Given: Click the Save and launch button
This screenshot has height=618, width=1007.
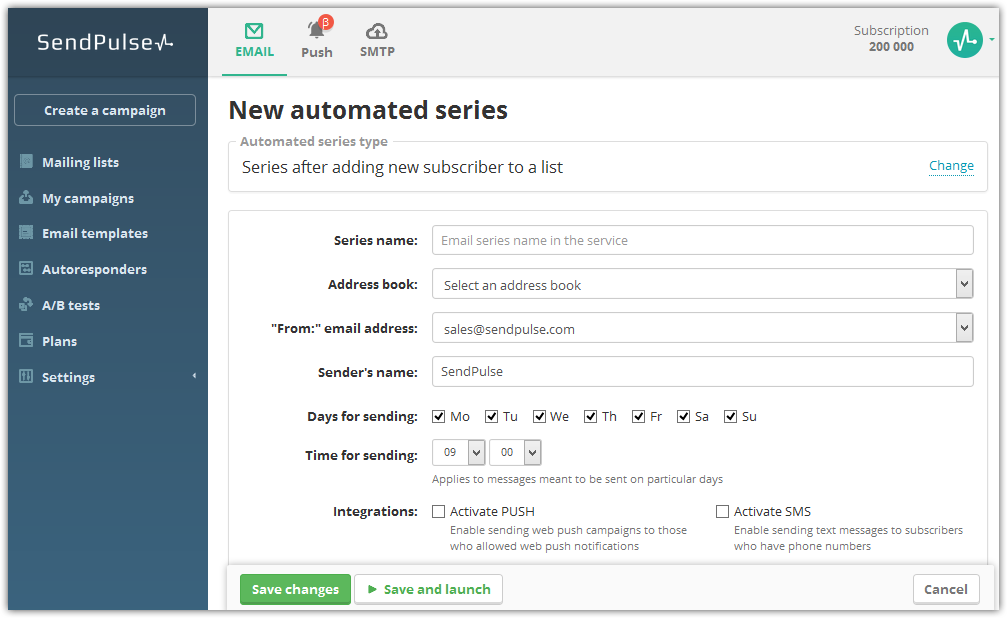Looking at the screenshot, I should coord(428,589).
